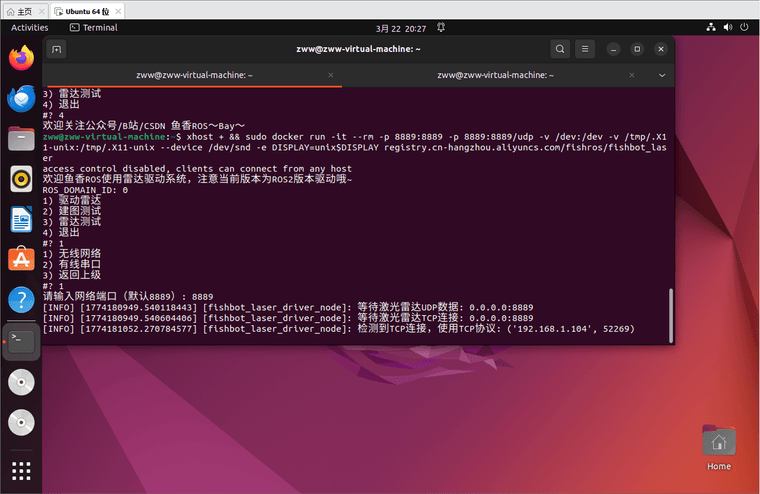The width and height of the screenshot is (760, 494).
Task: Open Ubuntu Software store icon
Action: coord(21,259)
